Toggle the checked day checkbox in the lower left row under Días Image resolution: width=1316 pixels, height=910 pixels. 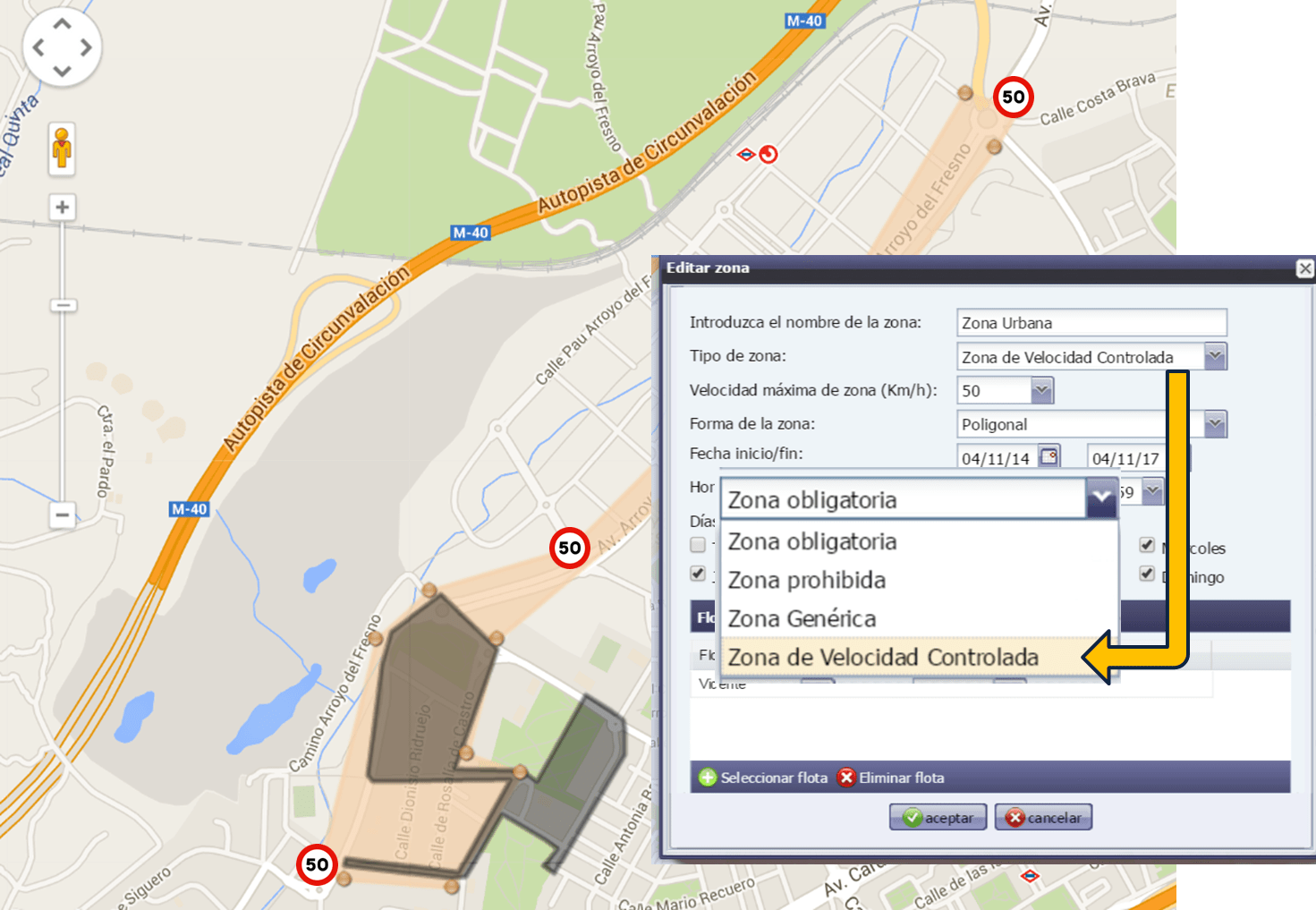[699, 573]
